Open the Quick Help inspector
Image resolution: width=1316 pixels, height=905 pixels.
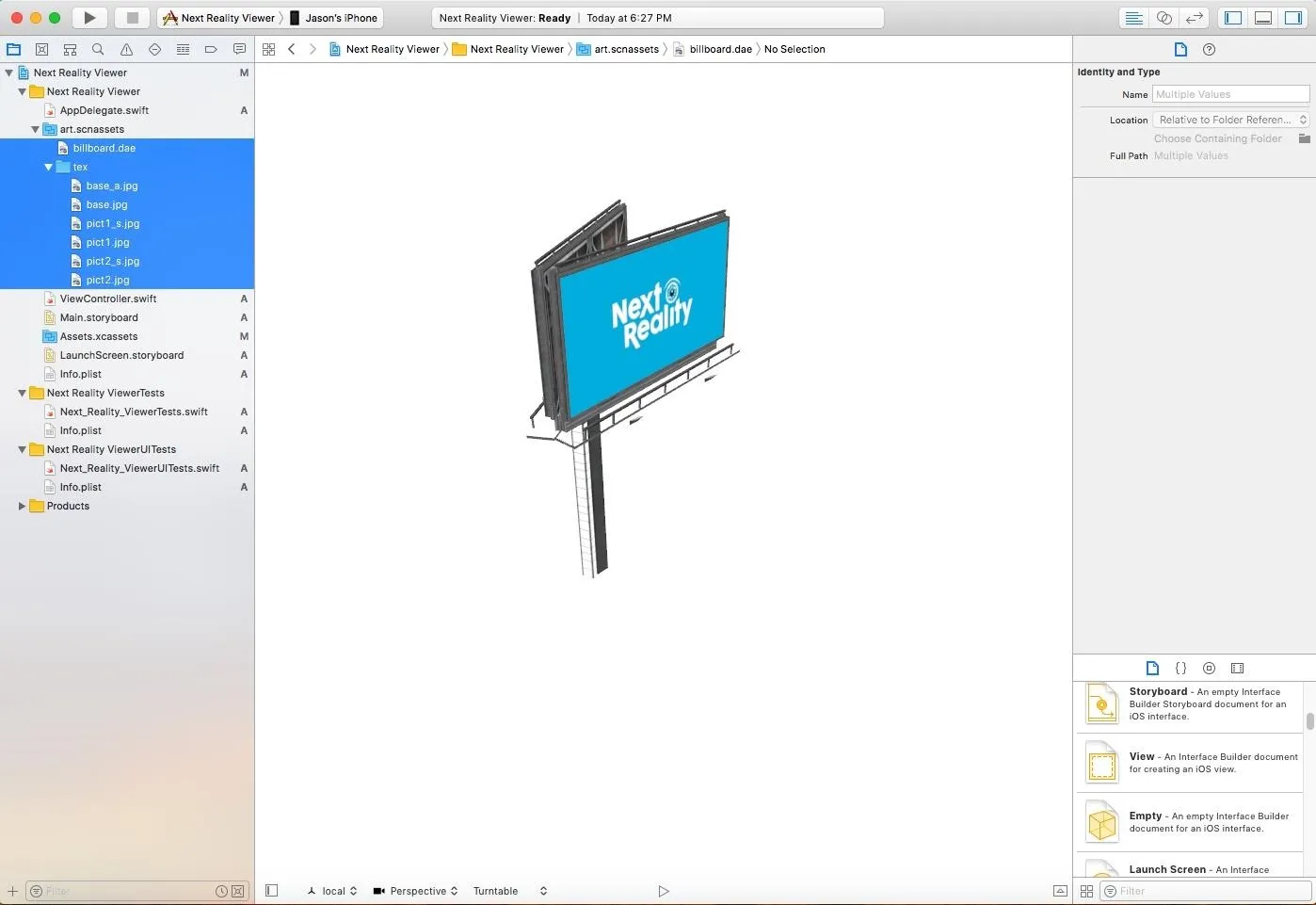pos(1210,49)
